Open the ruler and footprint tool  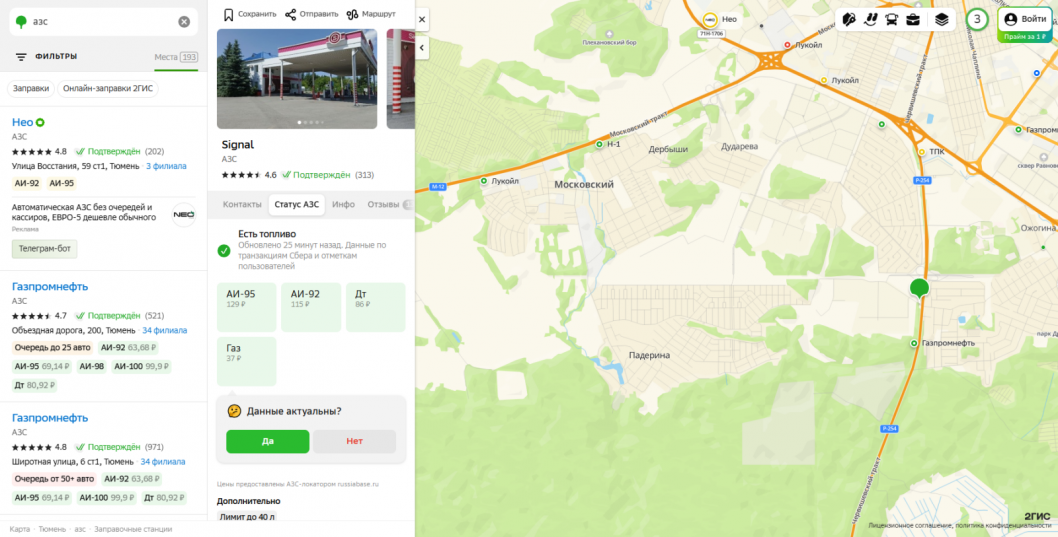click(870, 20)
